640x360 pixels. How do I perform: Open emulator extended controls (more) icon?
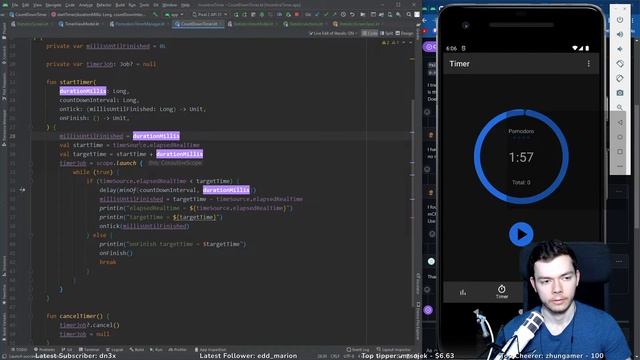click(620, 167)
